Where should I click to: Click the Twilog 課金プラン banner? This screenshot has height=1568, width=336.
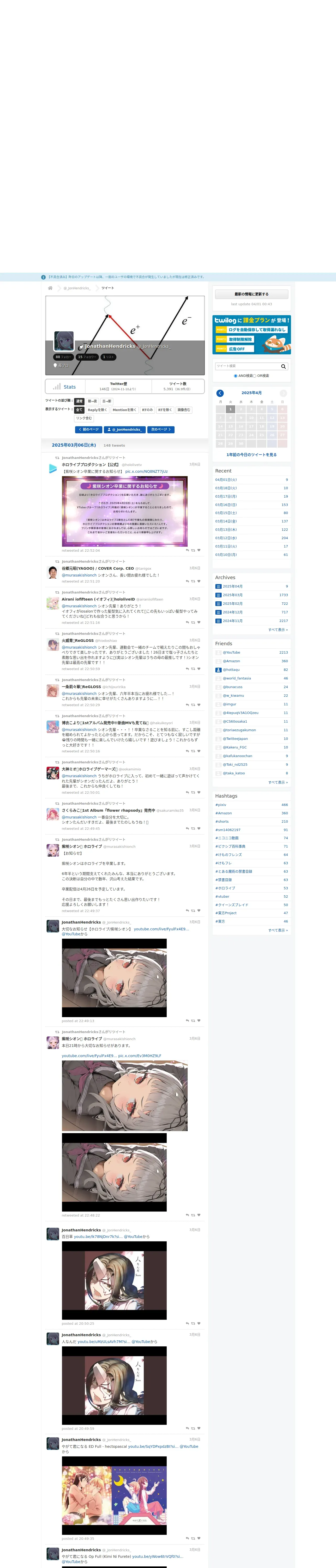click(252, 335)
